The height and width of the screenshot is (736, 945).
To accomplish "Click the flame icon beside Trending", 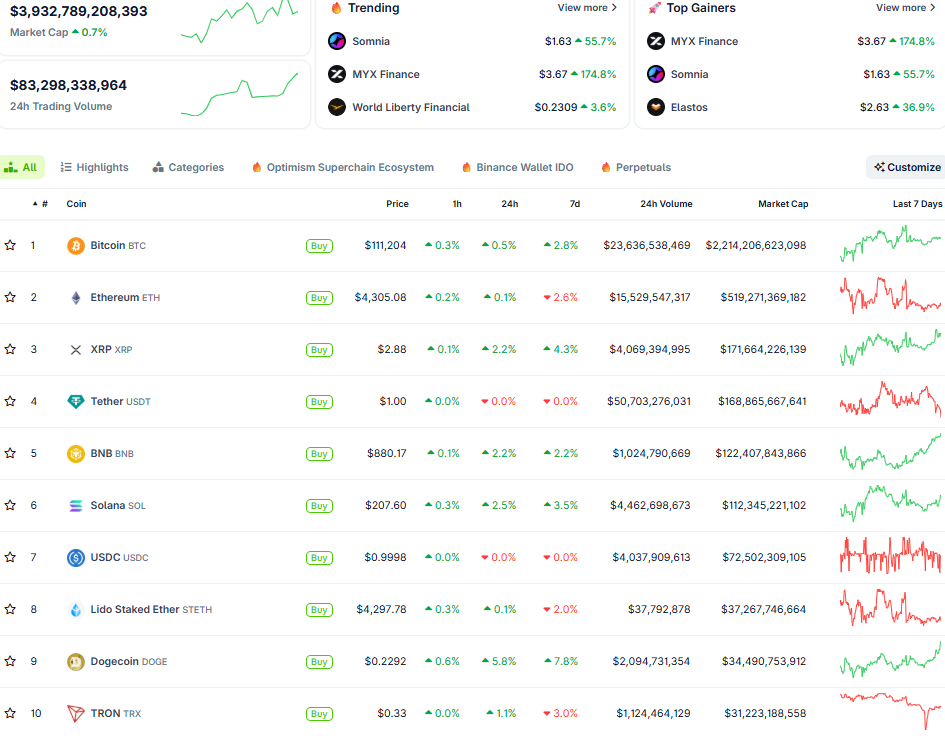I will pyautogui.click(x=336, y=8).
